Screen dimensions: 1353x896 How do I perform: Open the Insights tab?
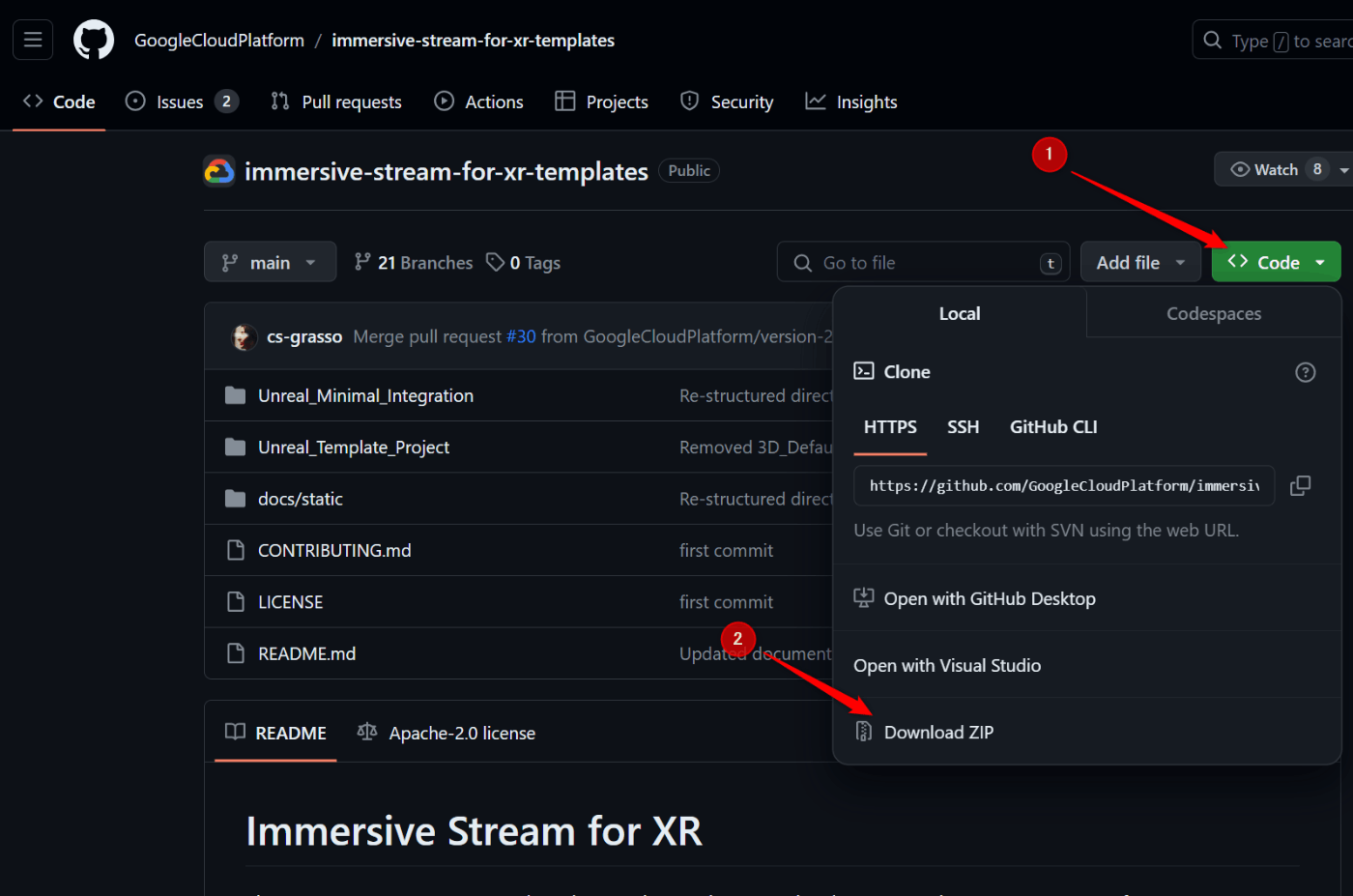click(x=851, y=101)
